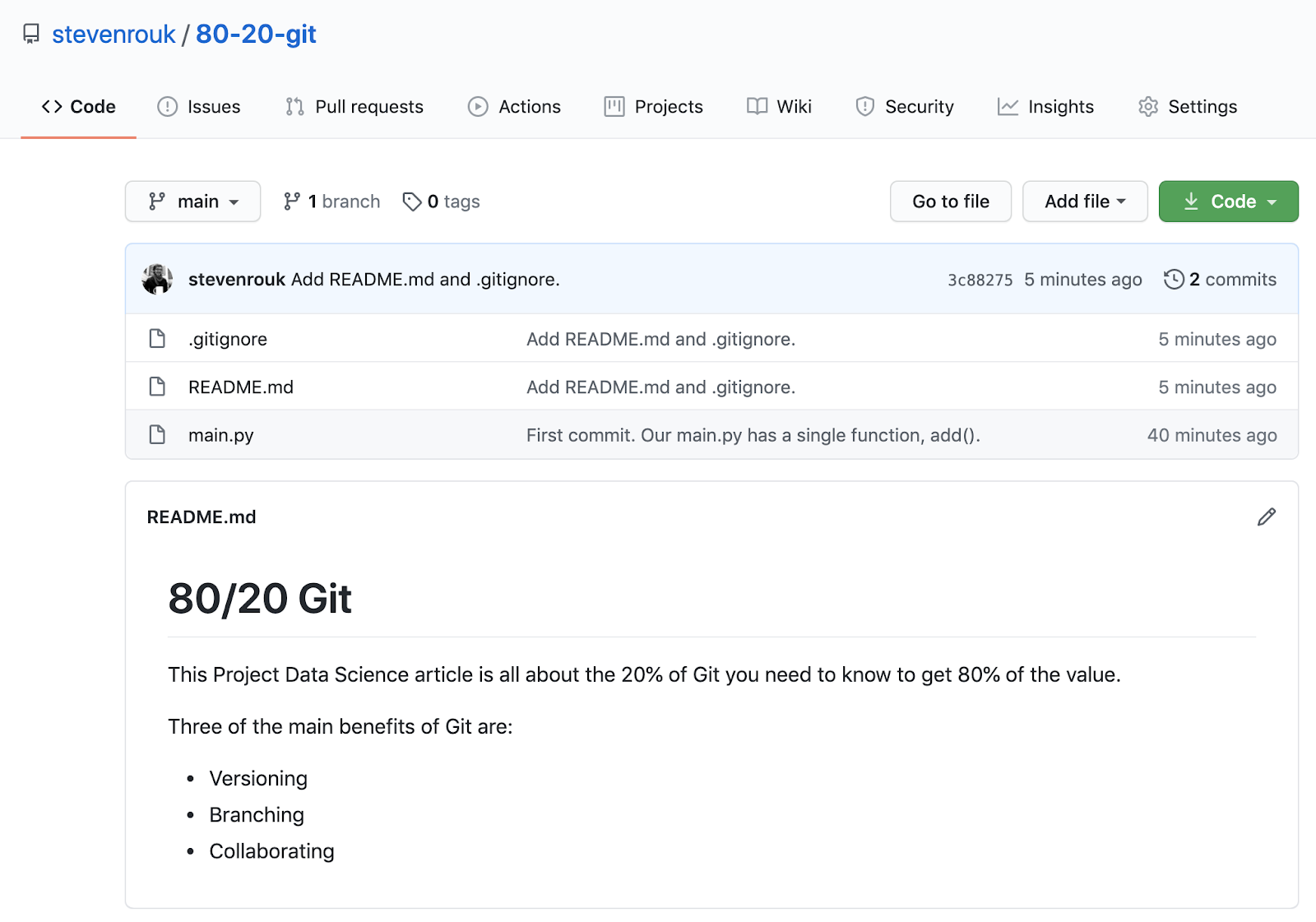The height and width of the screenshot is (922, 1316).
Task: Open the Pull requests tab
Action: tap(354, 107)
